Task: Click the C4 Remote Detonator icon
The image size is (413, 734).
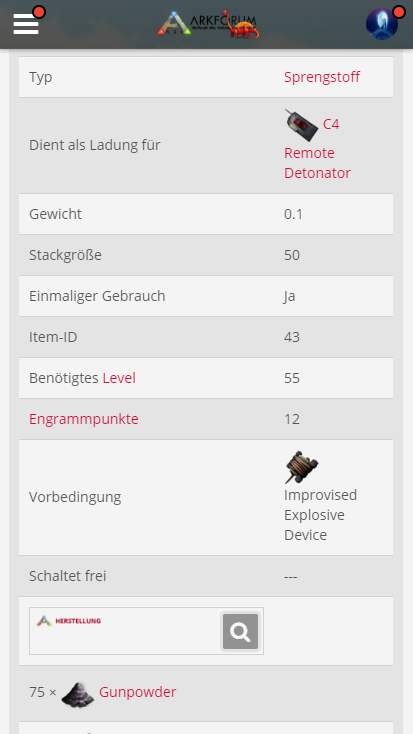Action: tap(302, 125)
